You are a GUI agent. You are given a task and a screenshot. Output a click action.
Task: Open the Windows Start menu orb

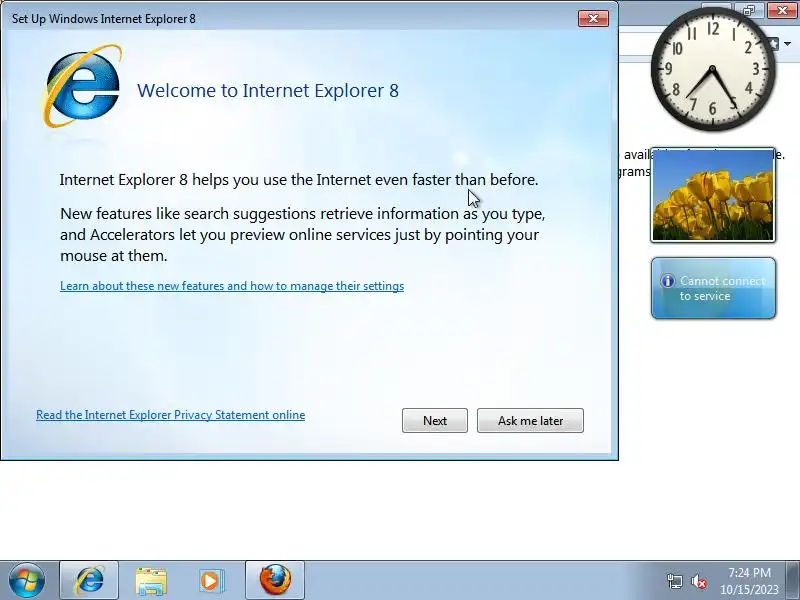[27, 580]
